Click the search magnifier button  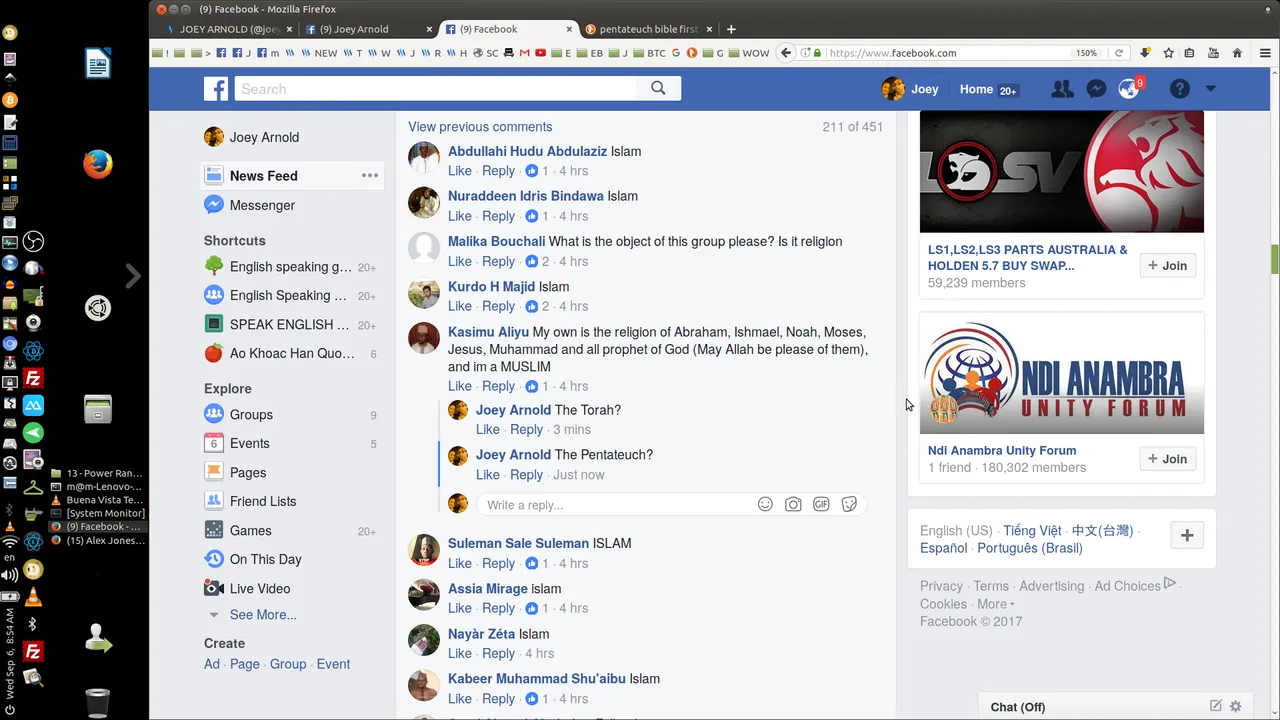[658, 88]
